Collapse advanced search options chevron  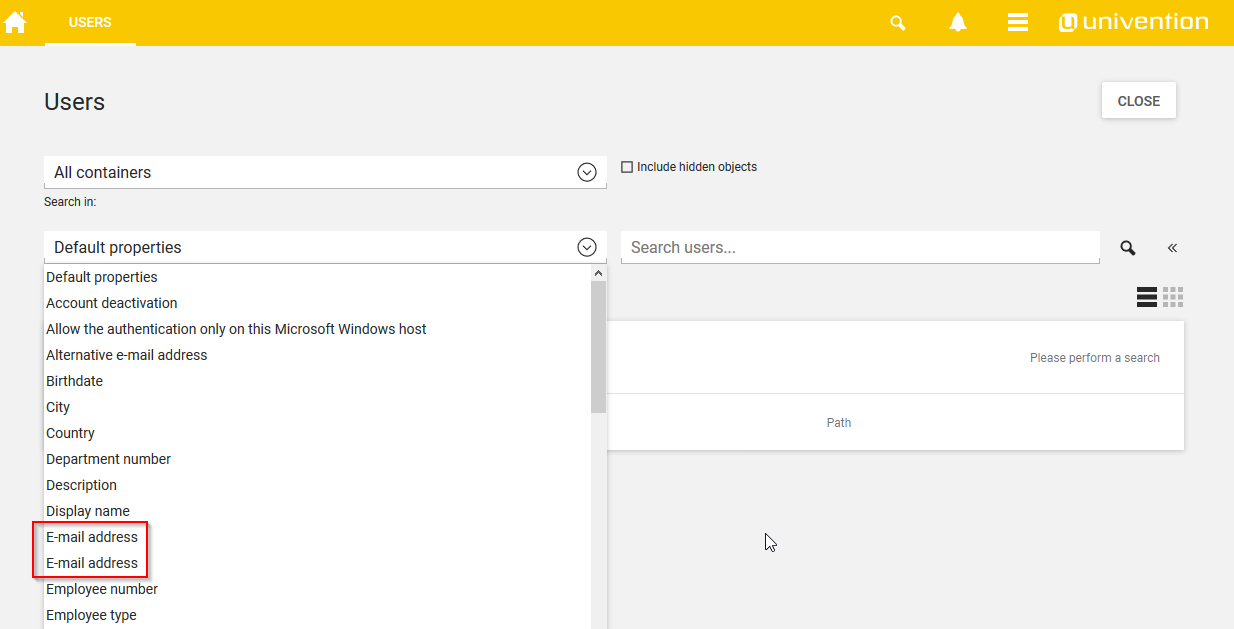tap(1172, 248)
